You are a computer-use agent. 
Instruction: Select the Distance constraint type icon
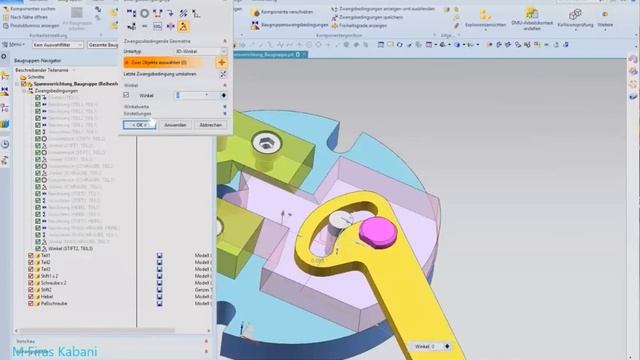[x=158, y=13]
